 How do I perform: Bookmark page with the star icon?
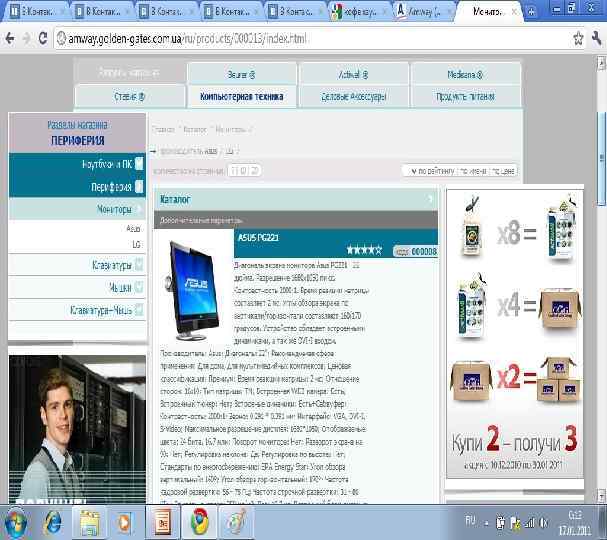[578, 38]
